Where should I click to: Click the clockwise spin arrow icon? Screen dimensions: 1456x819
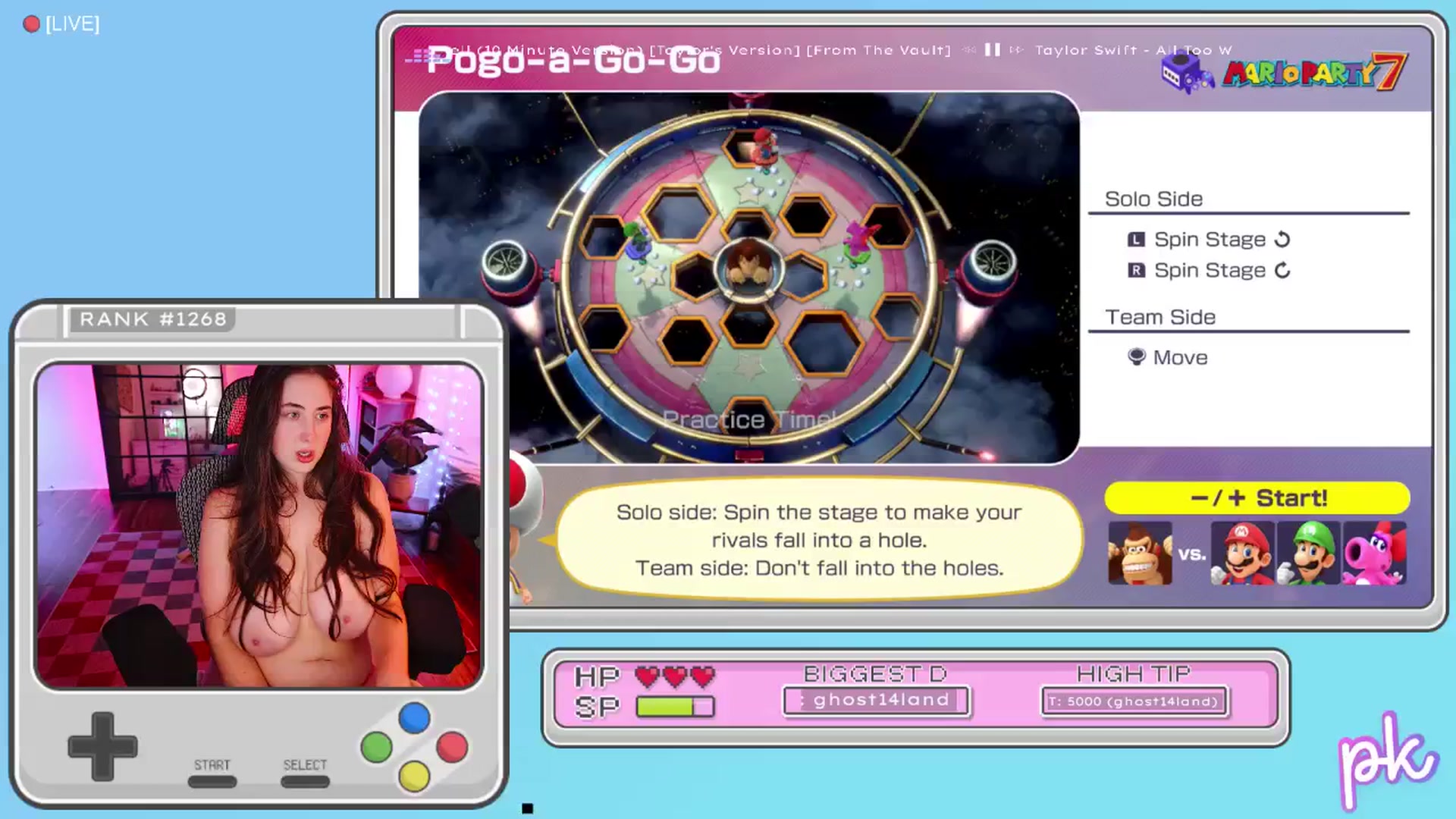(x=1282, y=271)
